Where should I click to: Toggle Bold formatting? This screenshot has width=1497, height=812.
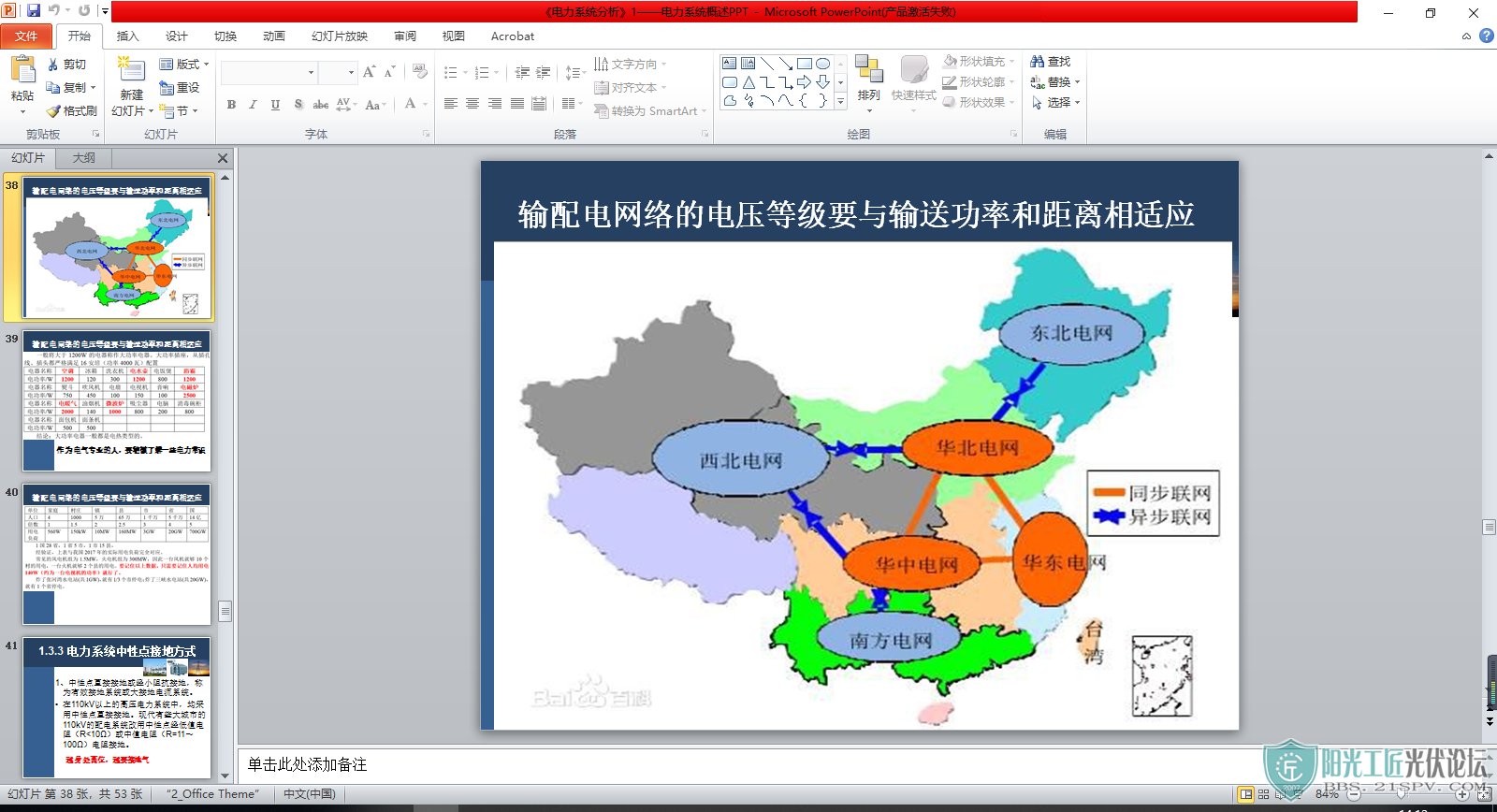coord(231,105)
